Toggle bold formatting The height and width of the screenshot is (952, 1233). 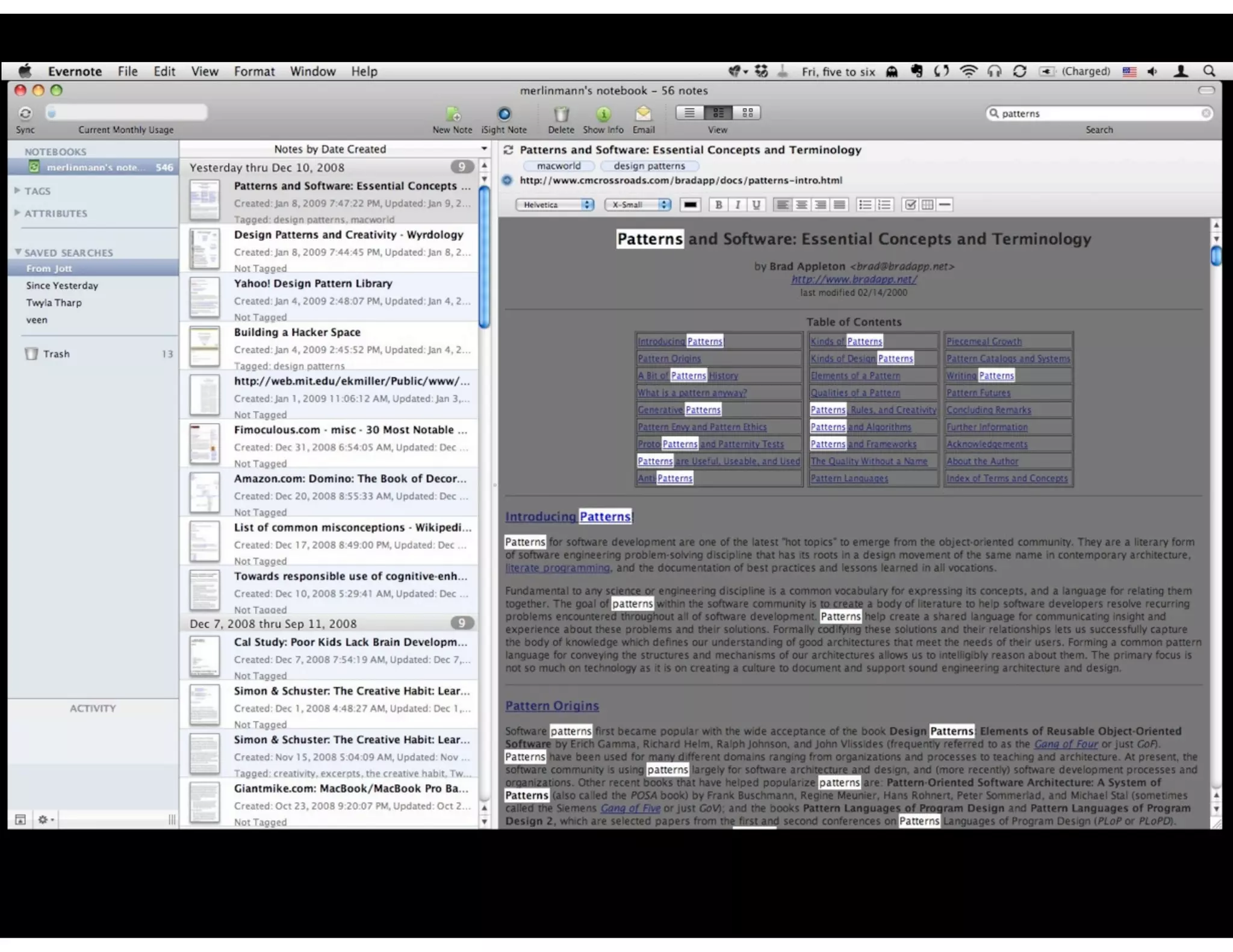pyautogui.click(x=718, y=205)
